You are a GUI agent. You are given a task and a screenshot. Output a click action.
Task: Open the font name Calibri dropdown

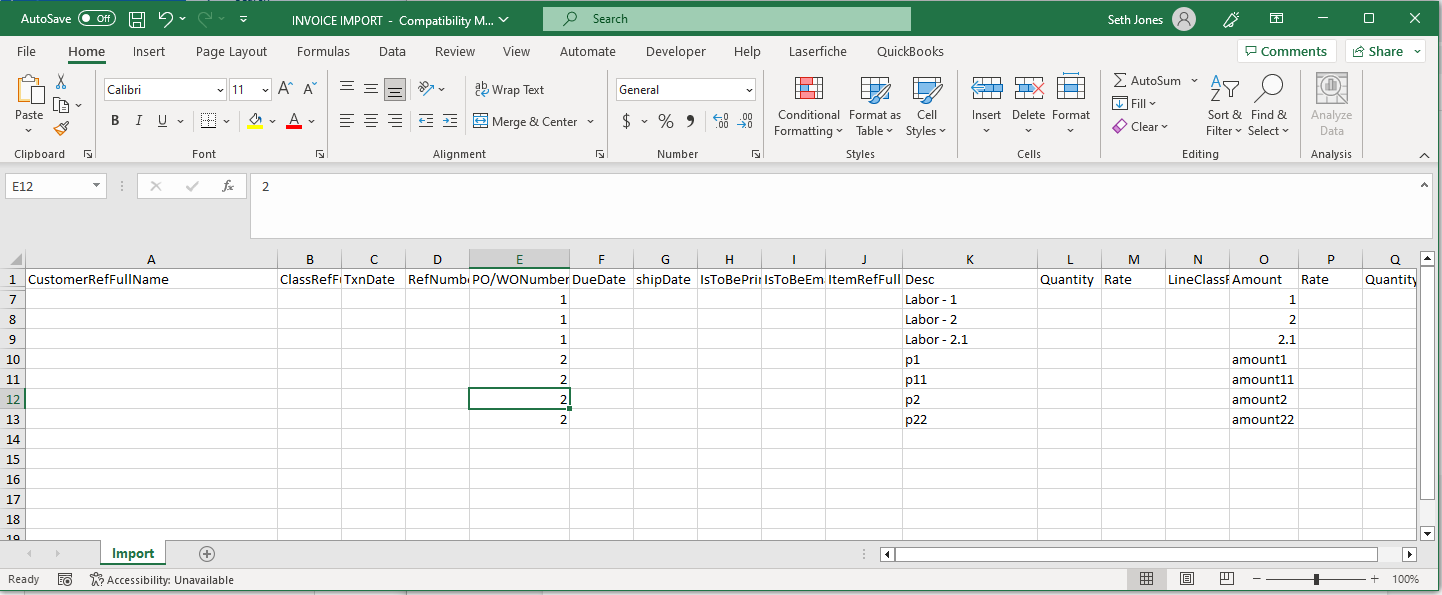point(220,90)
